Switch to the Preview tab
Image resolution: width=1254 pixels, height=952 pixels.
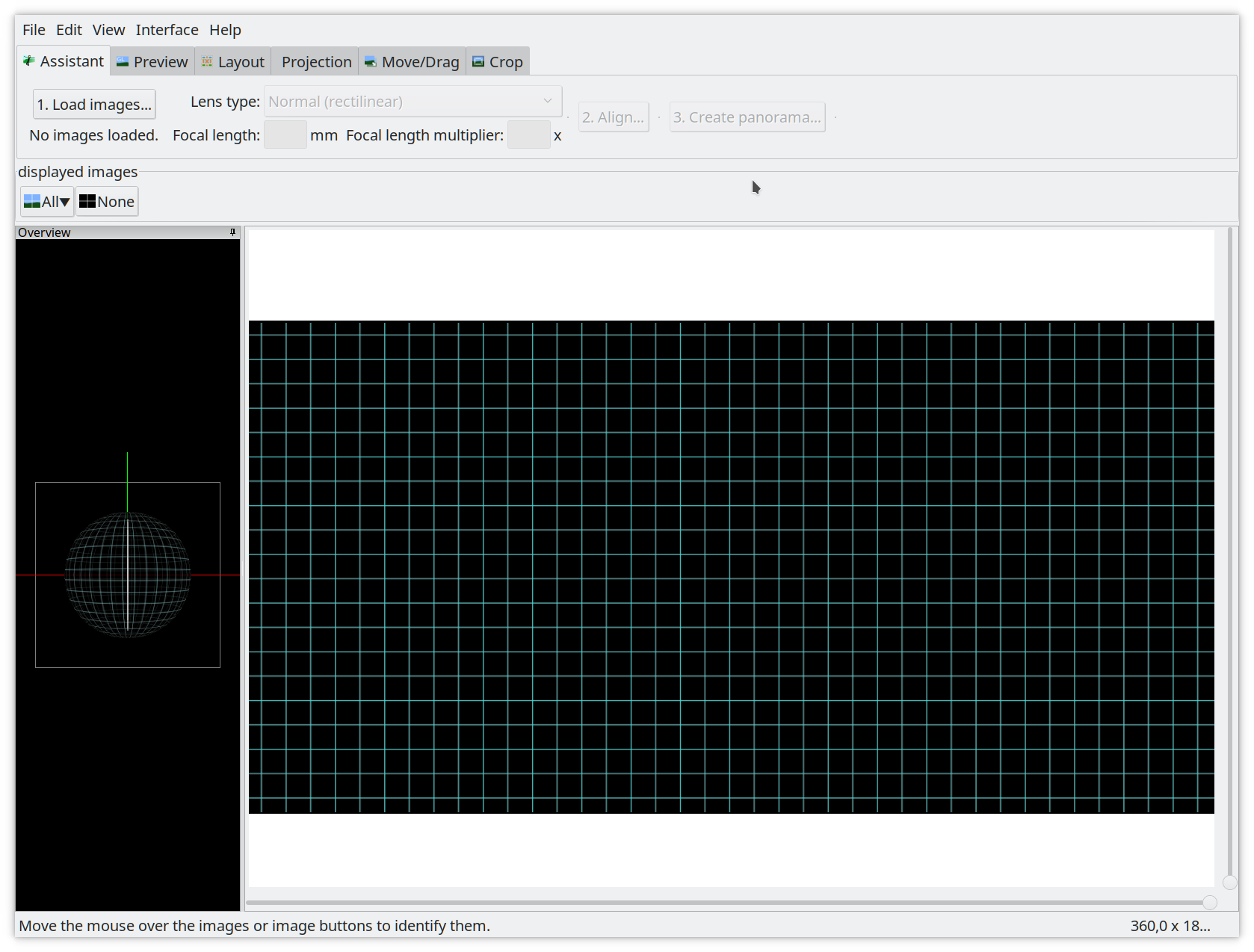[x=152, y=62]
